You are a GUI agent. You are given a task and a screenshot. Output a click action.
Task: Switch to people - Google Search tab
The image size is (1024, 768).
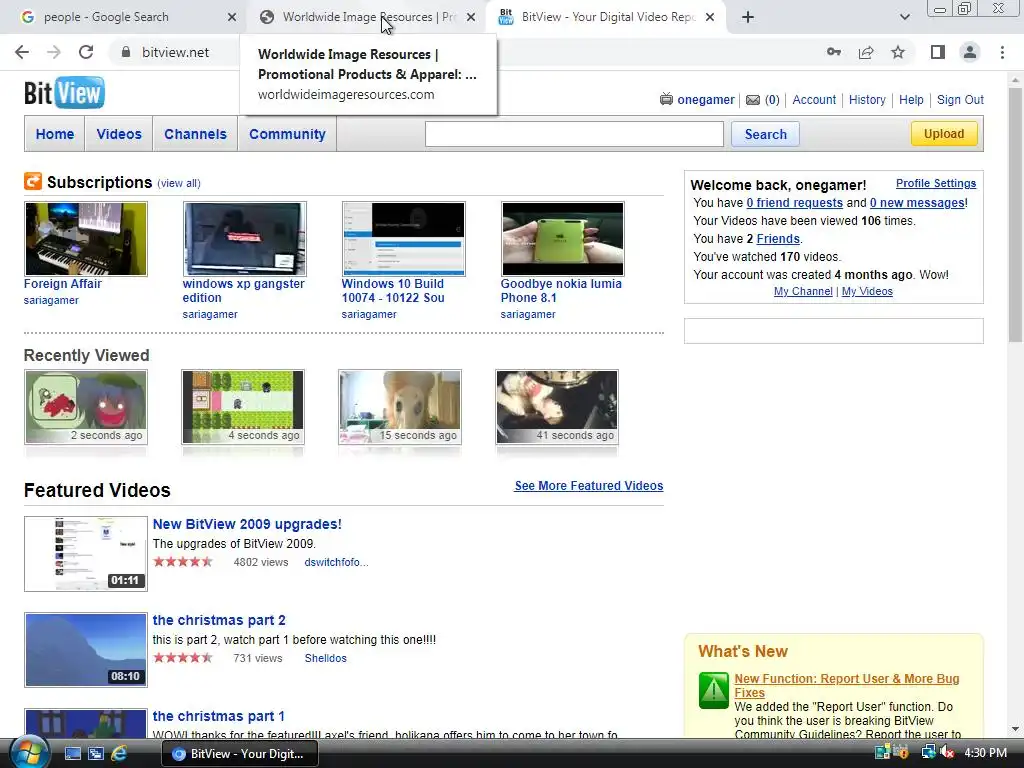124,17
